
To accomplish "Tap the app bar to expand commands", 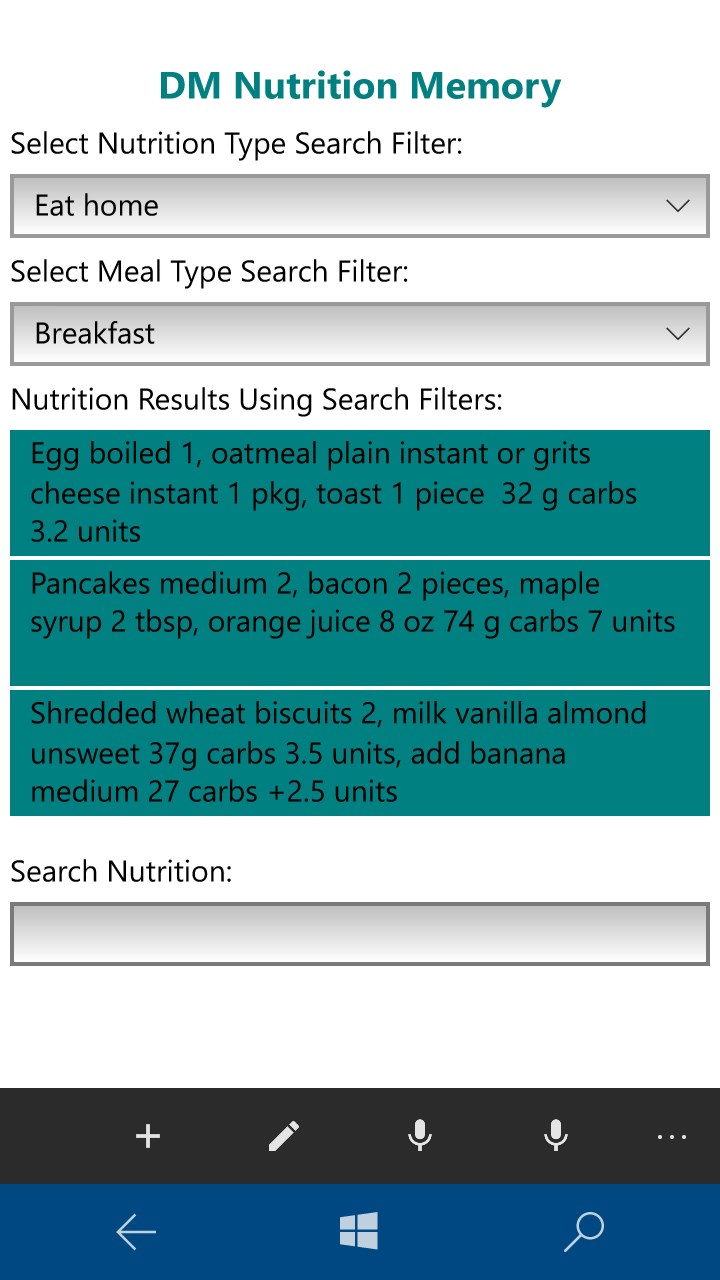I will pos(671,1137).
